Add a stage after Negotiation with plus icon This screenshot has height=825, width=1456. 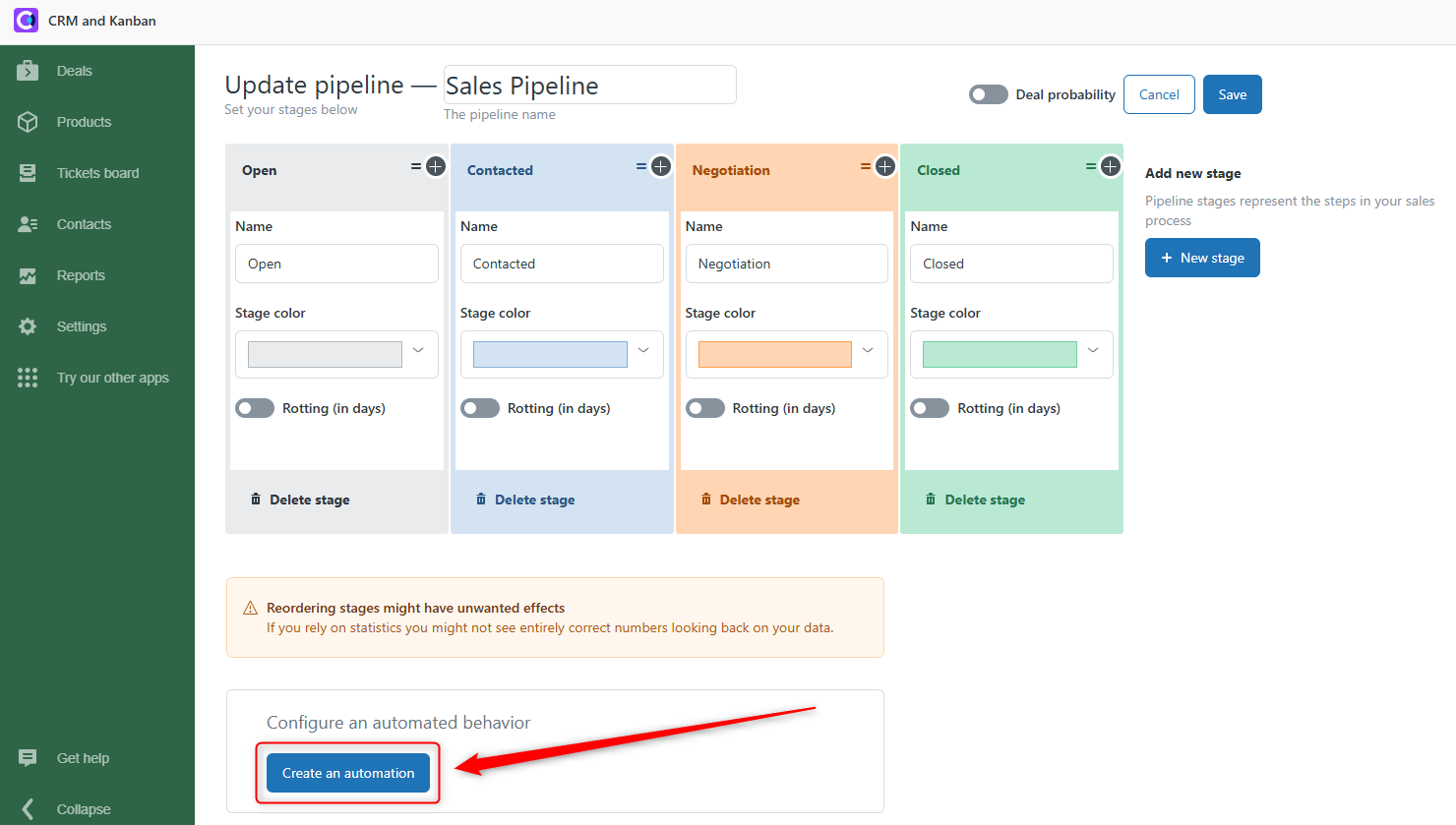click(885, 166)
